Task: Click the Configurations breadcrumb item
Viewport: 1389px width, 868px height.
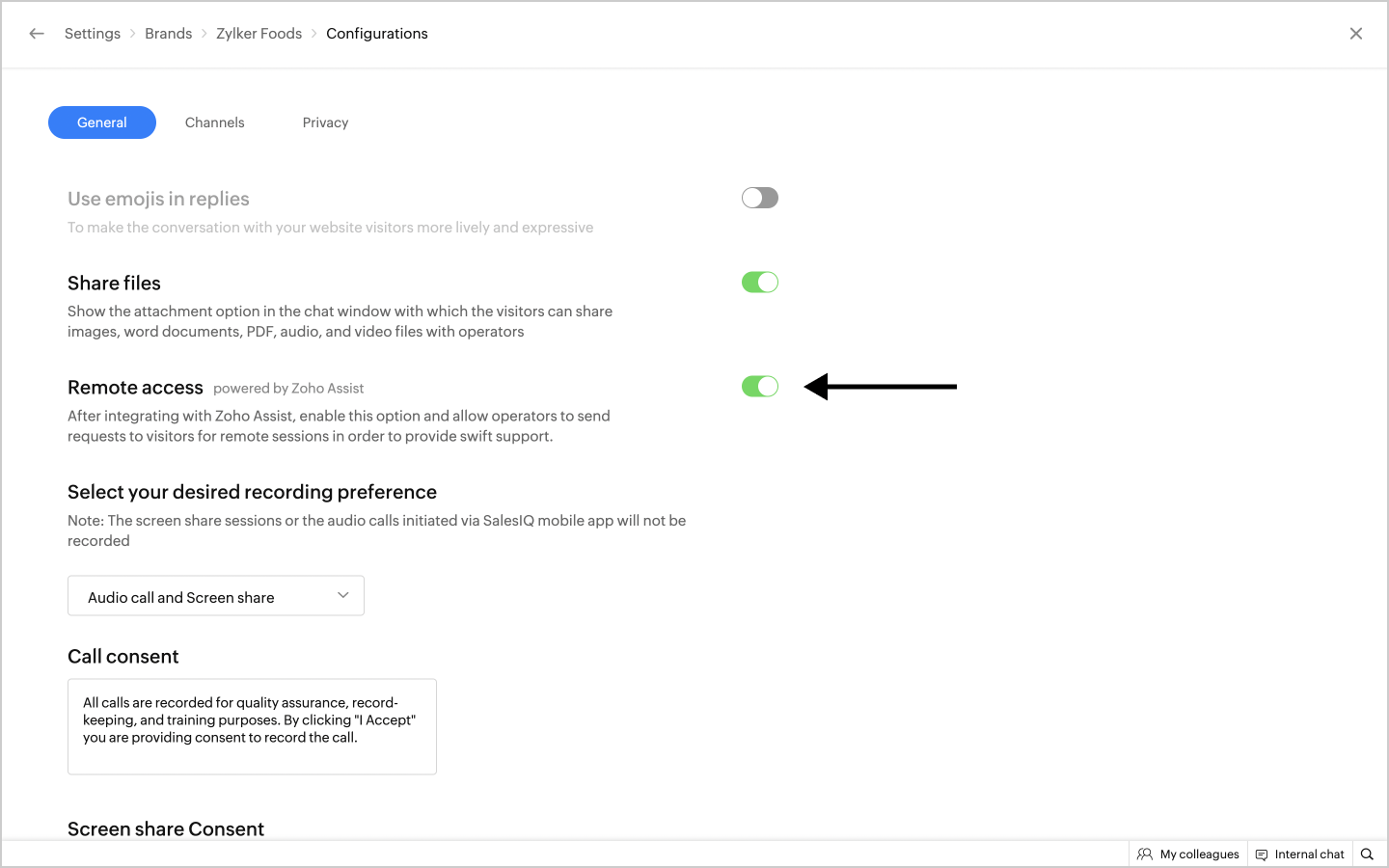Action: point(376,34)
